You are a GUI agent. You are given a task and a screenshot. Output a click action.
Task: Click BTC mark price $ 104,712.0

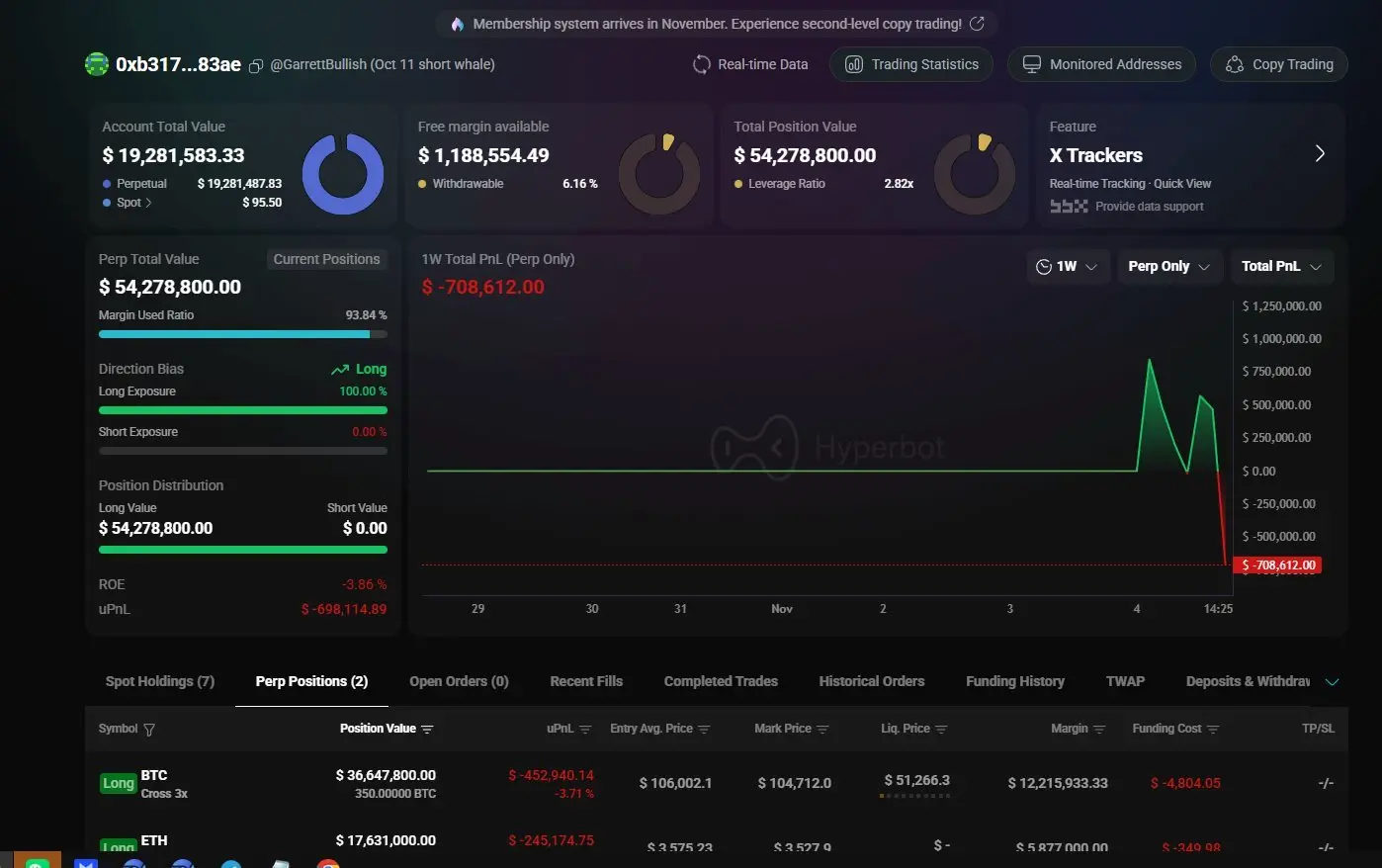pyautogui.click(x=794, y=783)
